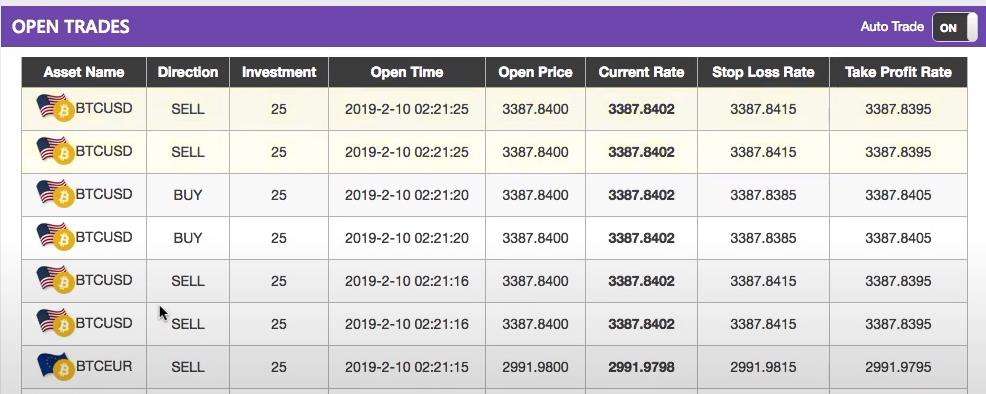The image size is (986, 394).
Task: Click the first BUY direction cell
Action: 188,195
